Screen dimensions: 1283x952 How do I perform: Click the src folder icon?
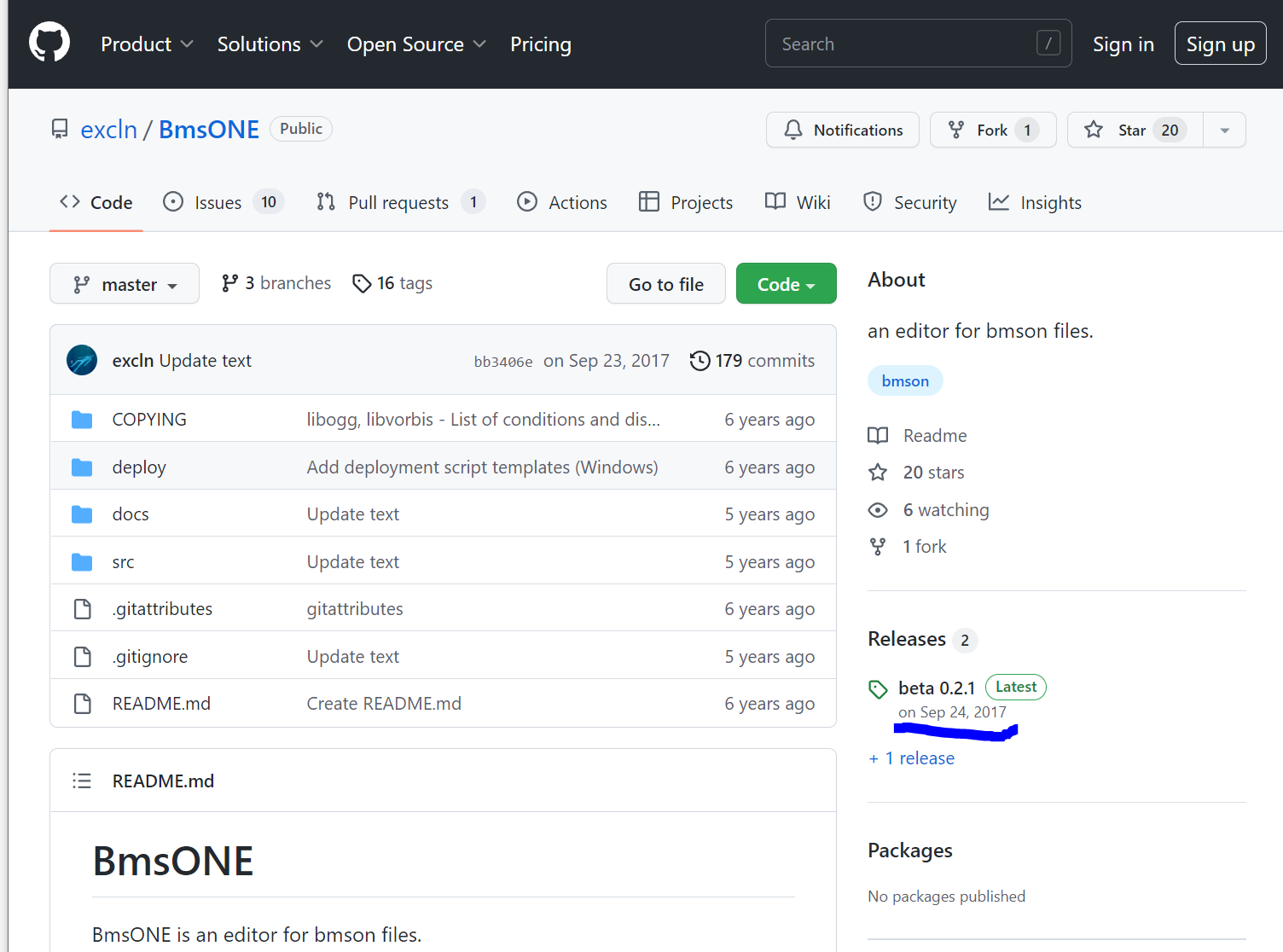[x=82, y=562]
